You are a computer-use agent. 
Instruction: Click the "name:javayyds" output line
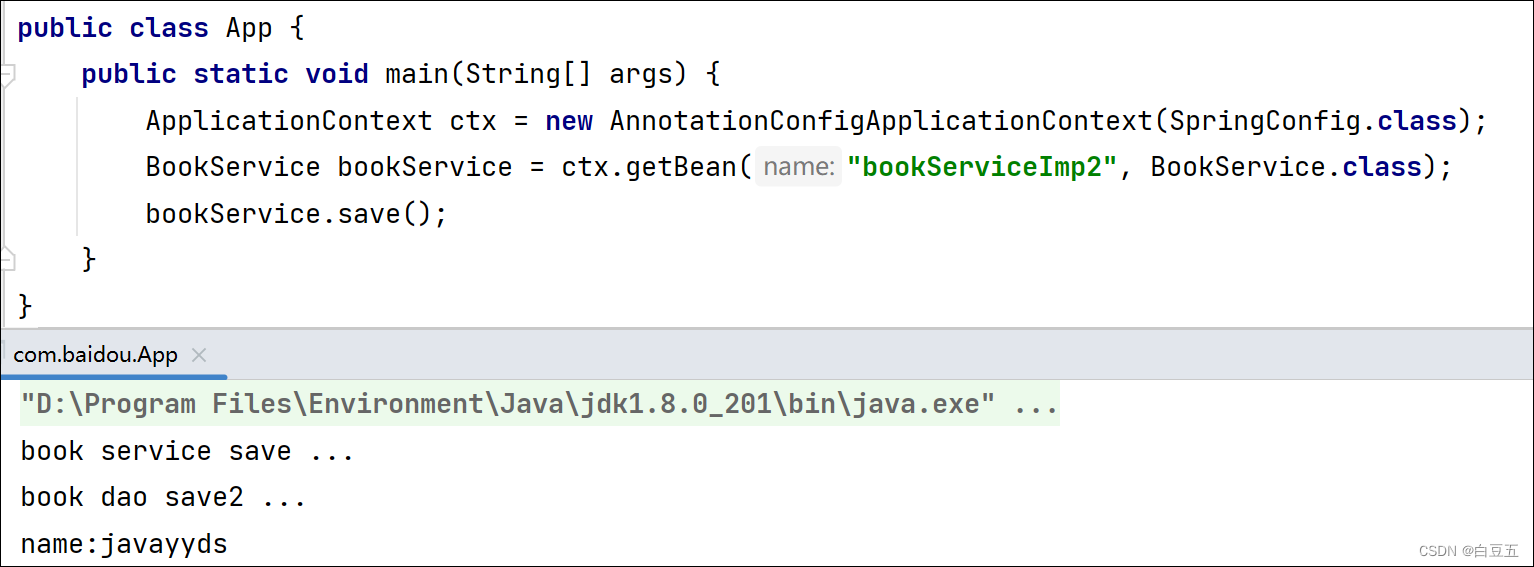(x=124, y=545)
